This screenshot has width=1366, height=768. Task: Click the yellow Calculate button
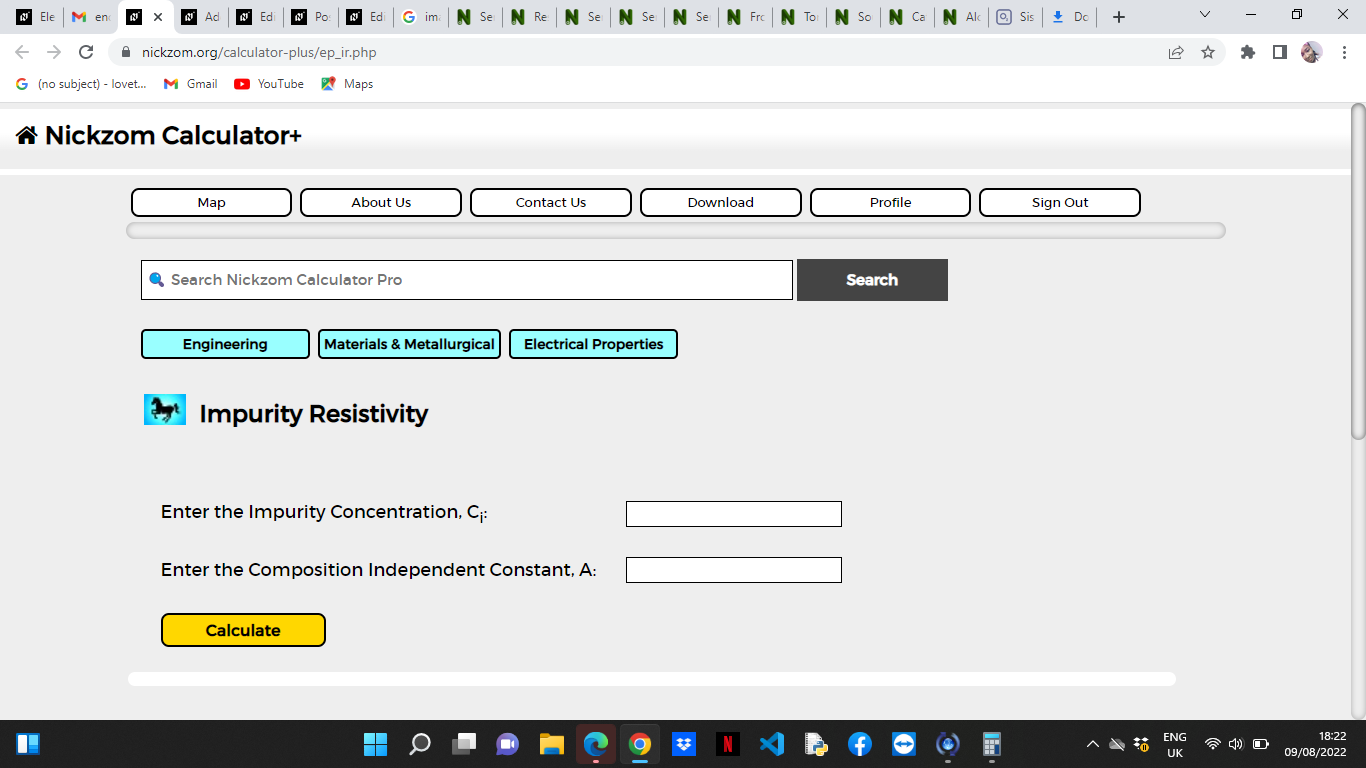pyautogui.click(x=243, y=630)
